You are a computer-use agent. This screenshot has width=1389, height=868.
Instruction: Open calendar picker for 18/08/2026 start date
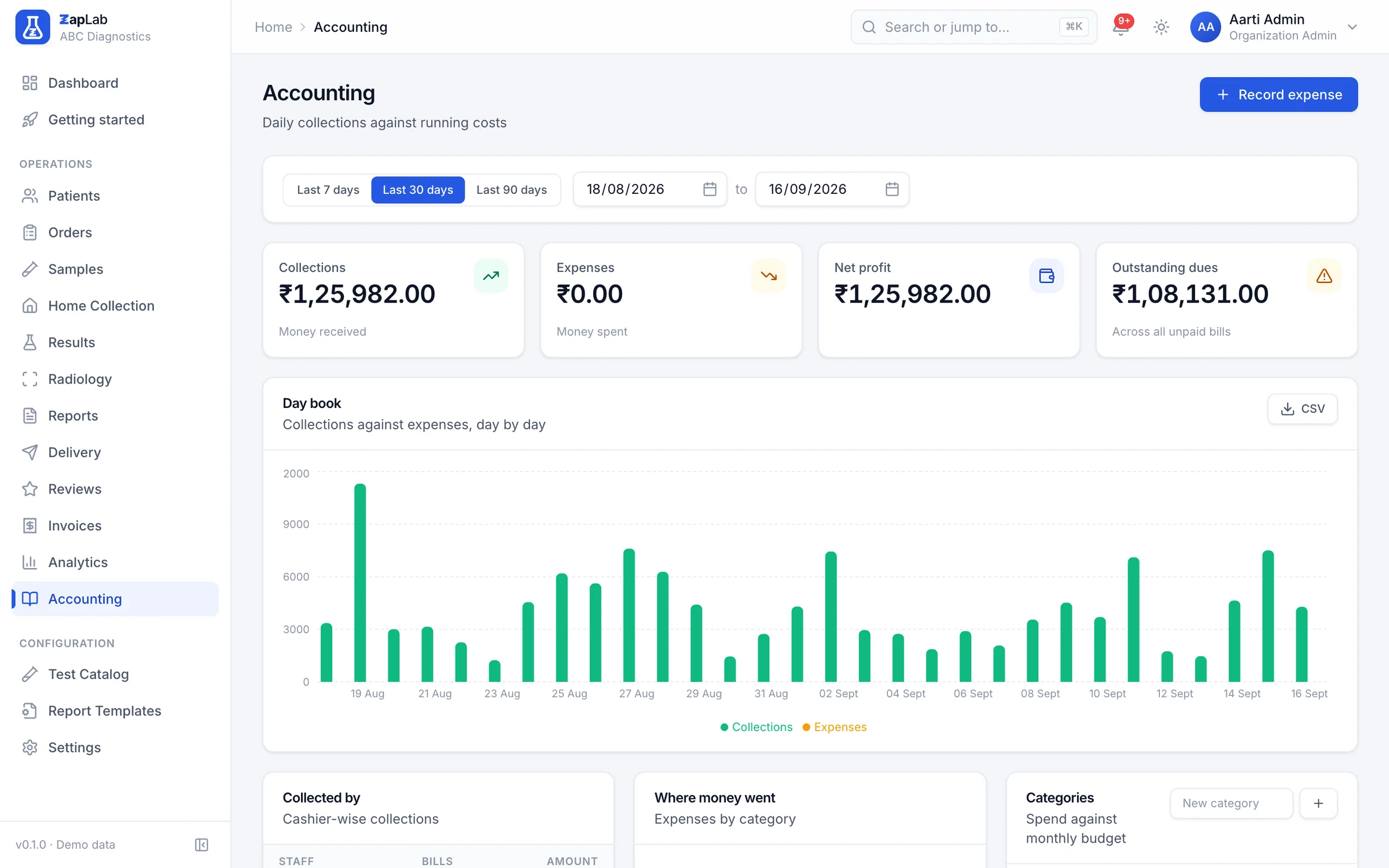(x=710, y=189)
